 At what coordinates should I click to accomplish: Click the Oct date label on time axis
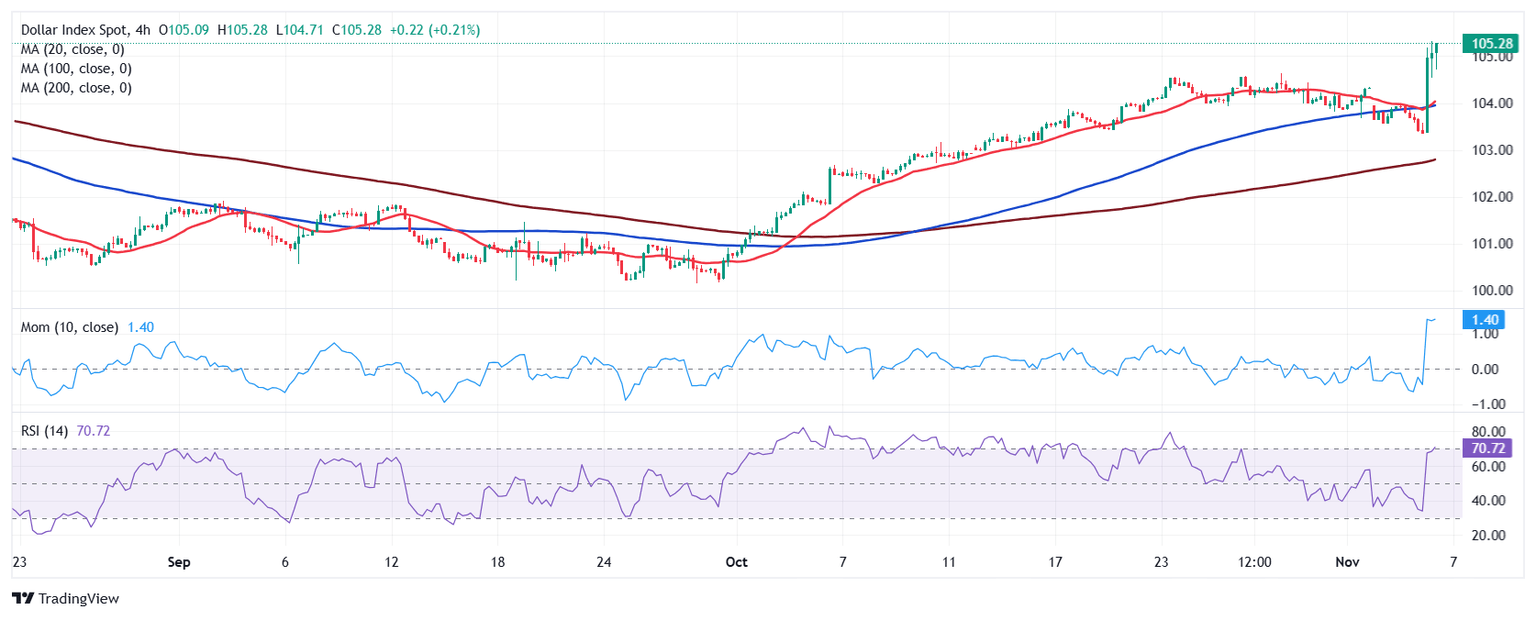[738, 563]
